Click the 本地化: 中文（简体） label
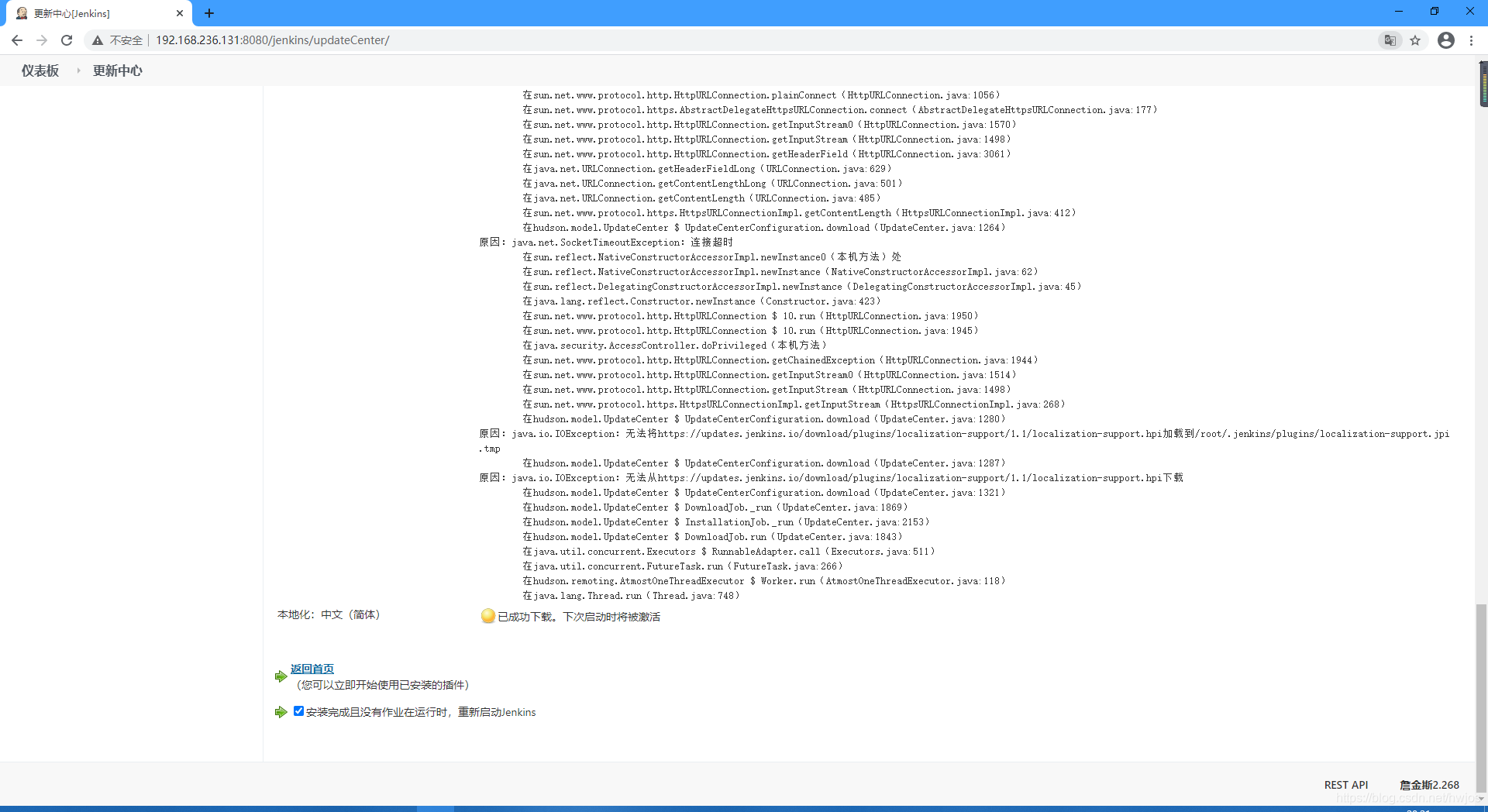 pyautogui.click(x=329, y=614)
